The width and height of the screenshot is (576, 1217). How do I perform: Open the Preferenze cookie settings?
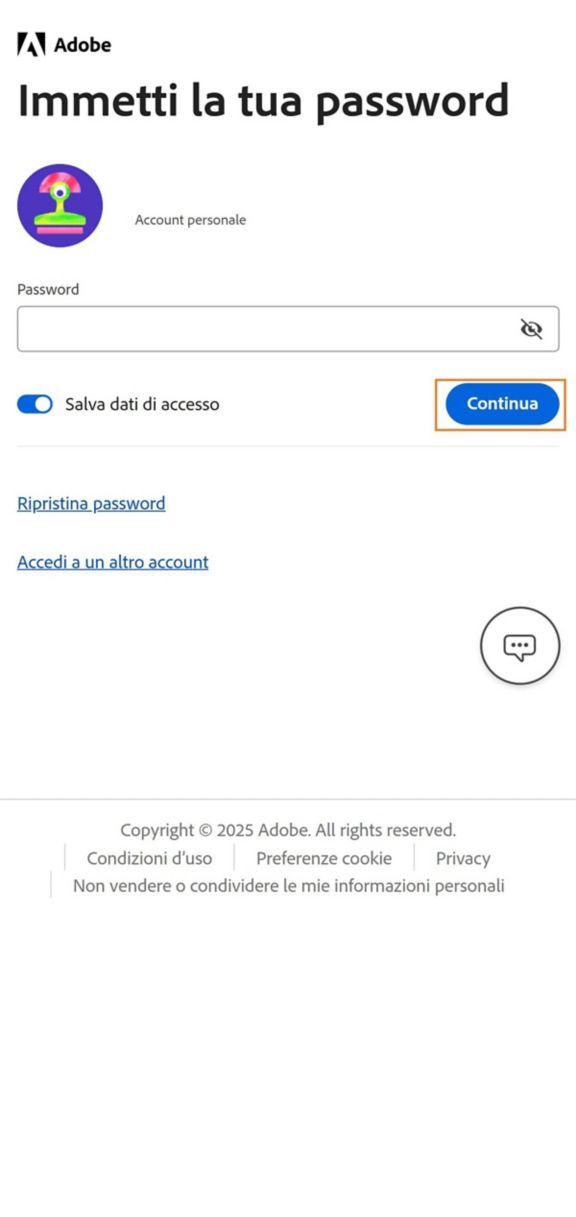click(324, 858)
